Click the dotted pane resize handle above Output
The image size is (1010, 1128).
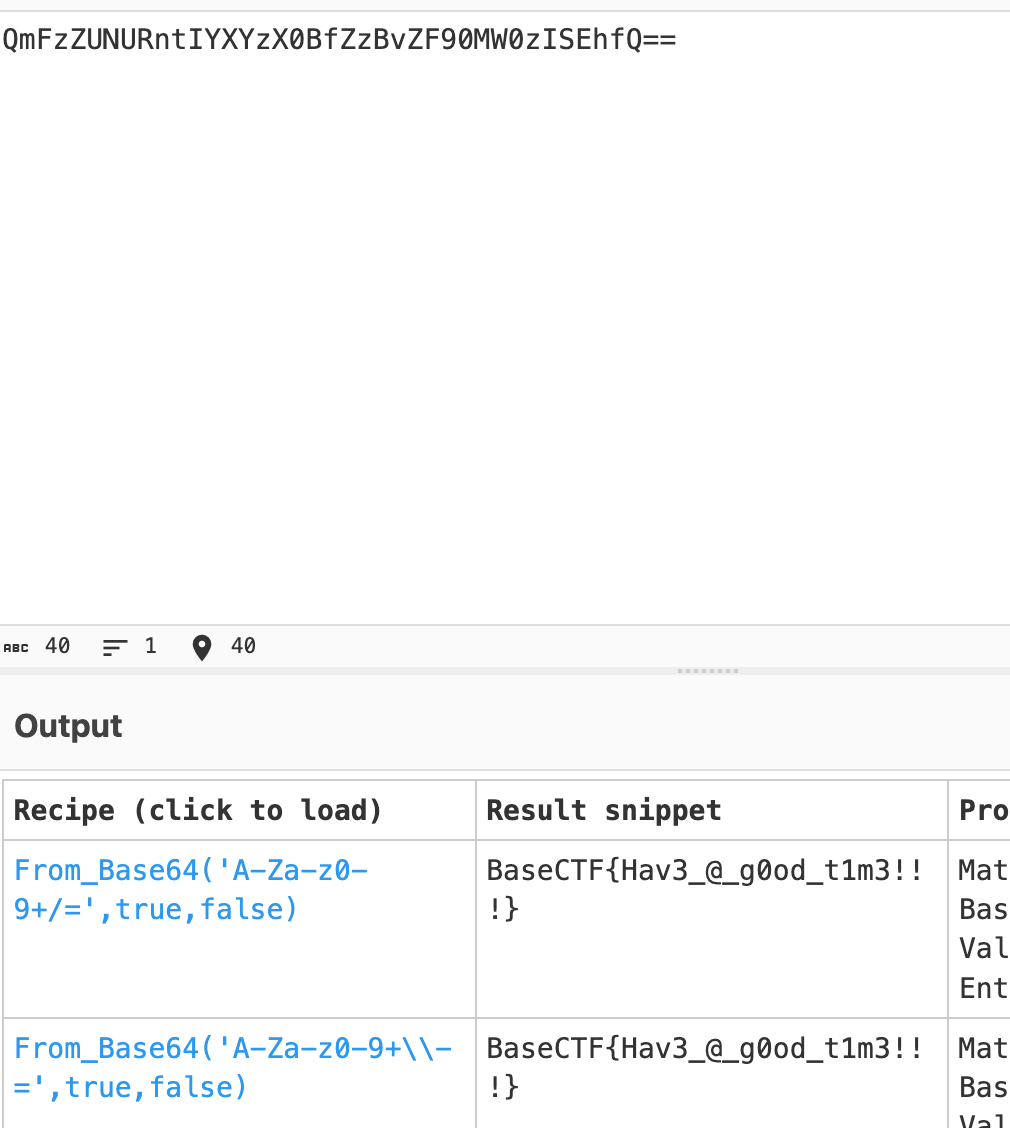coord(707,671)
